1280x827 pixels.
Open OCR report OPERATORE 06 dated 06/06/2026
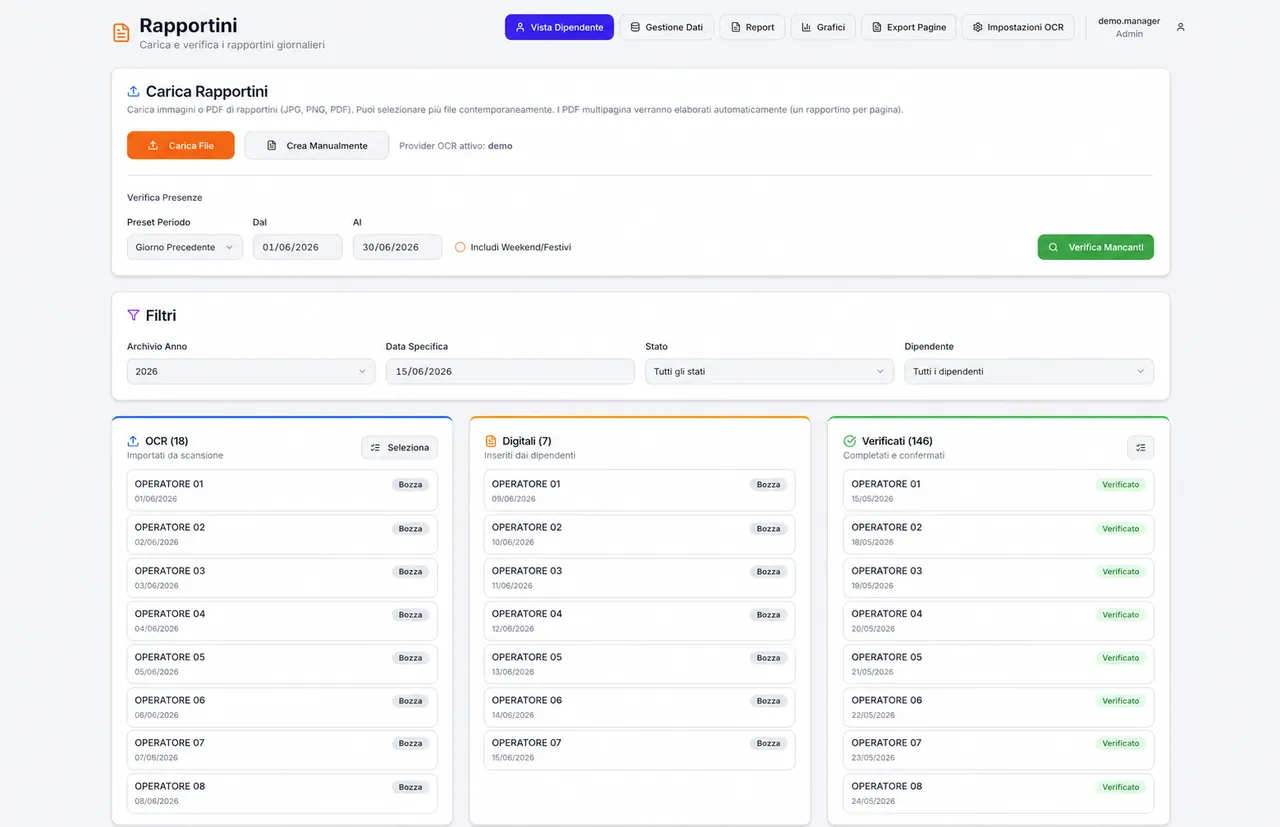(282, 706)
